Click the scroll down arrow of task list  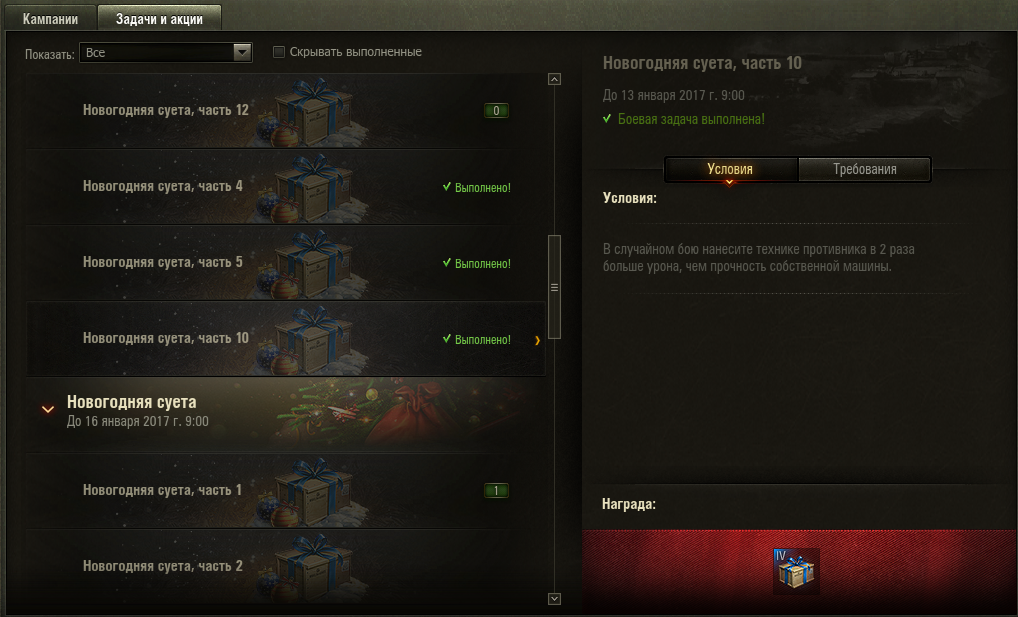[x=554, y=599]
